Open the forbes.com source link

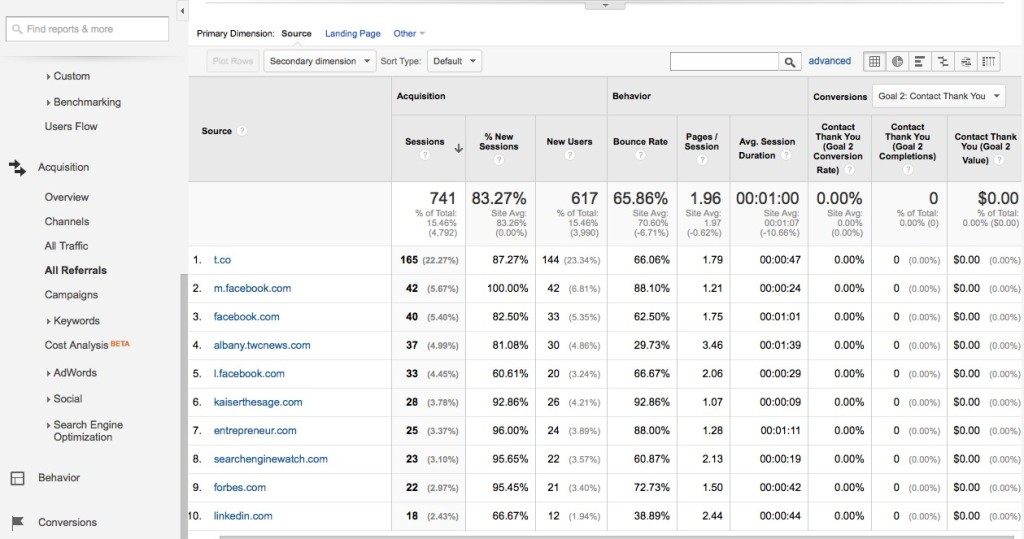tap(240, 488)
